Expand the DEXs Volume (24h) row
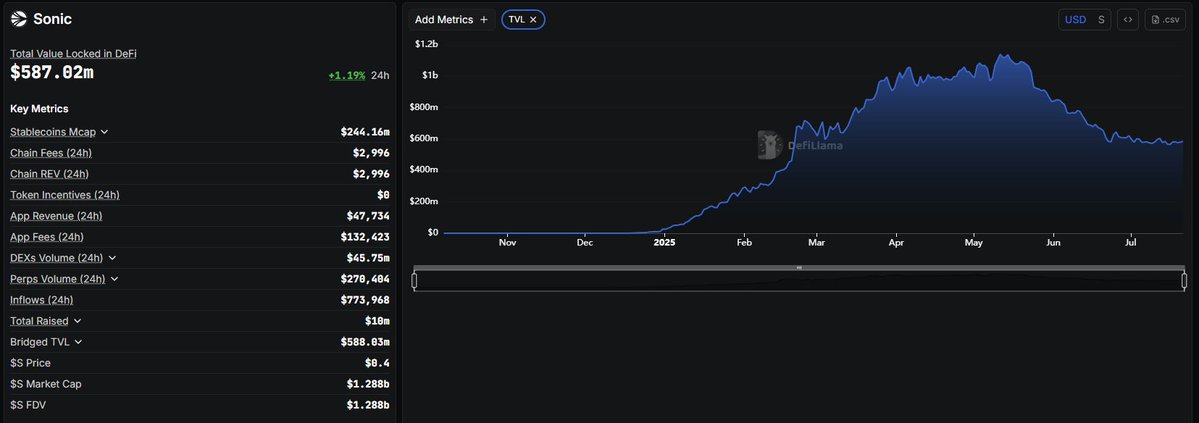1199x423 pixels. coord(112,259)
